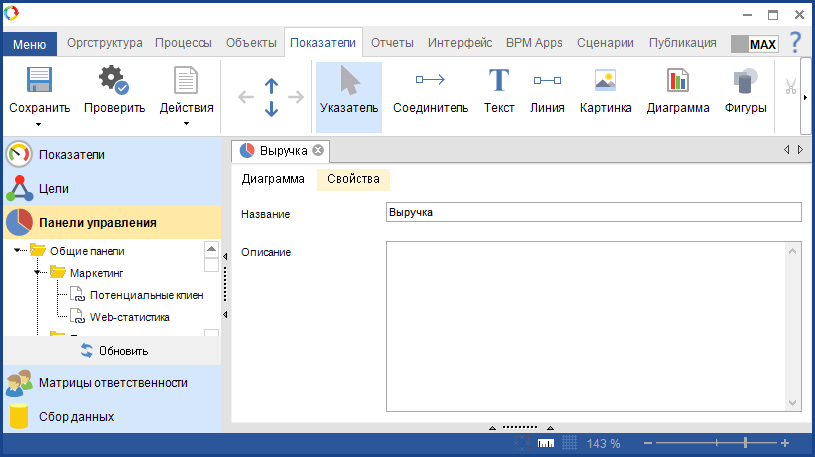Open the dropdown arrow under Действия
The height and width of the screenshot is (457, 815).
click(186, 124)
